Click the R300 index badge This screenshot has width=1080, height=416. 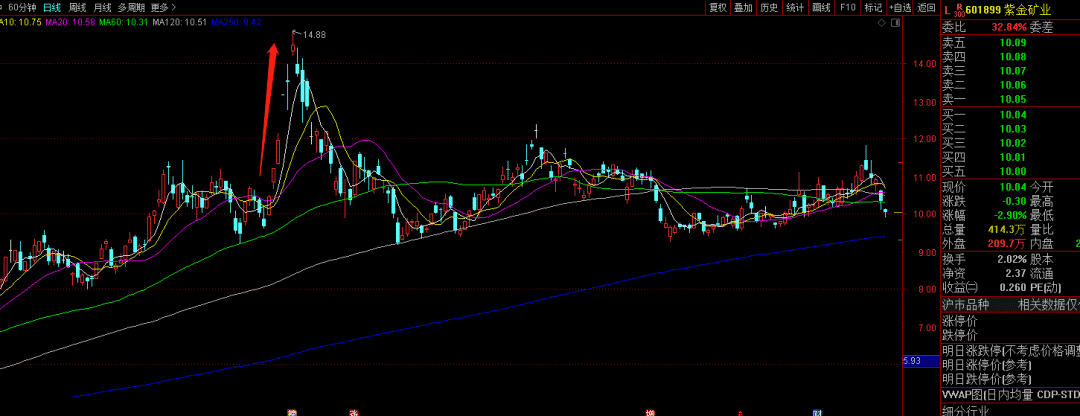pyautogui.click(x=959, y=10)
